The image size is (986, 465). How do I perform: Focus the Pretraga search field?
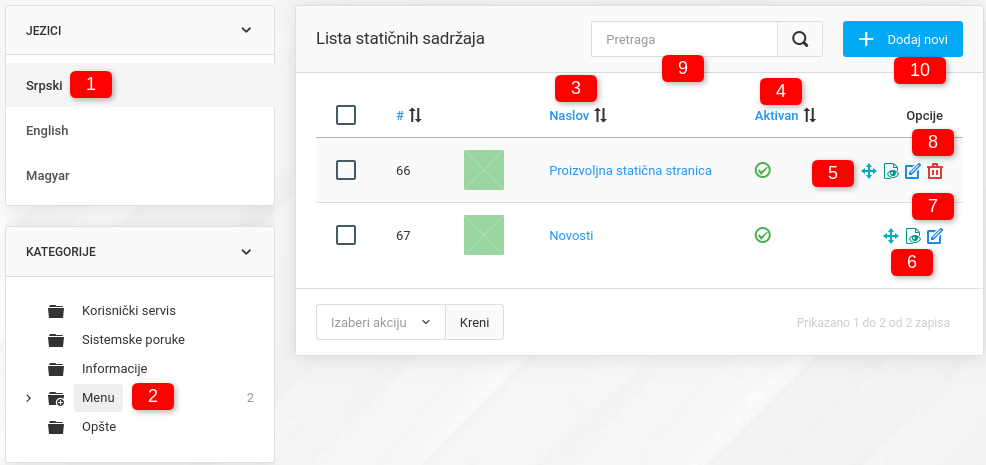[x=684, y=40]
